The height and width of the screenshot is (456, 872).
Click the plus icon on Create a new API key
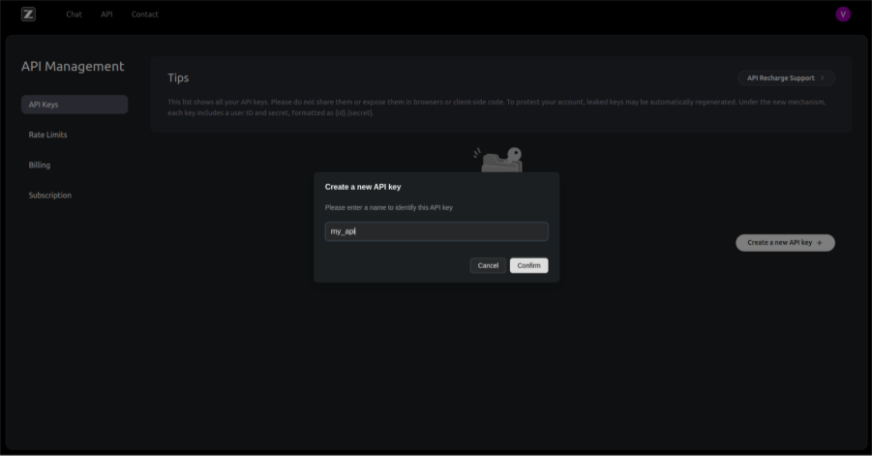pos(820,243)
